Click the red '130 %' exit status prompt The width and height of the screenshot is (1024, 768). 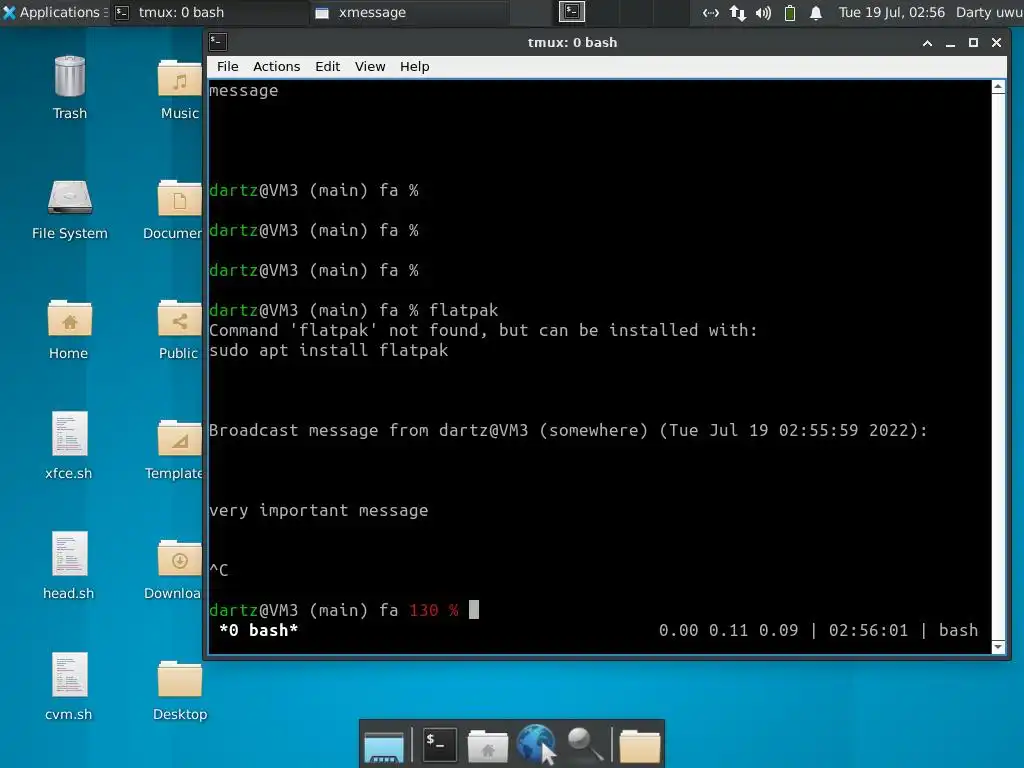[434, 611]
